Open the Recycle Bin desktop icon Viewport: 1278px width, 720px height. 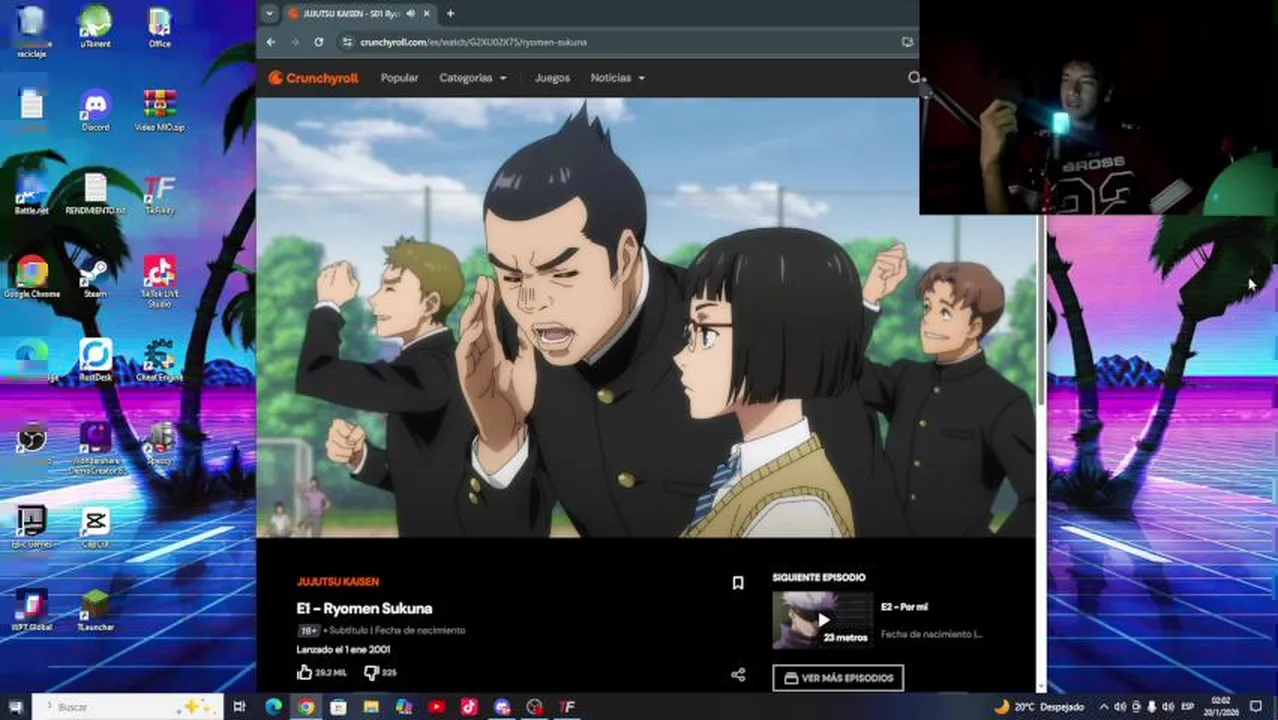pos(32,30)
